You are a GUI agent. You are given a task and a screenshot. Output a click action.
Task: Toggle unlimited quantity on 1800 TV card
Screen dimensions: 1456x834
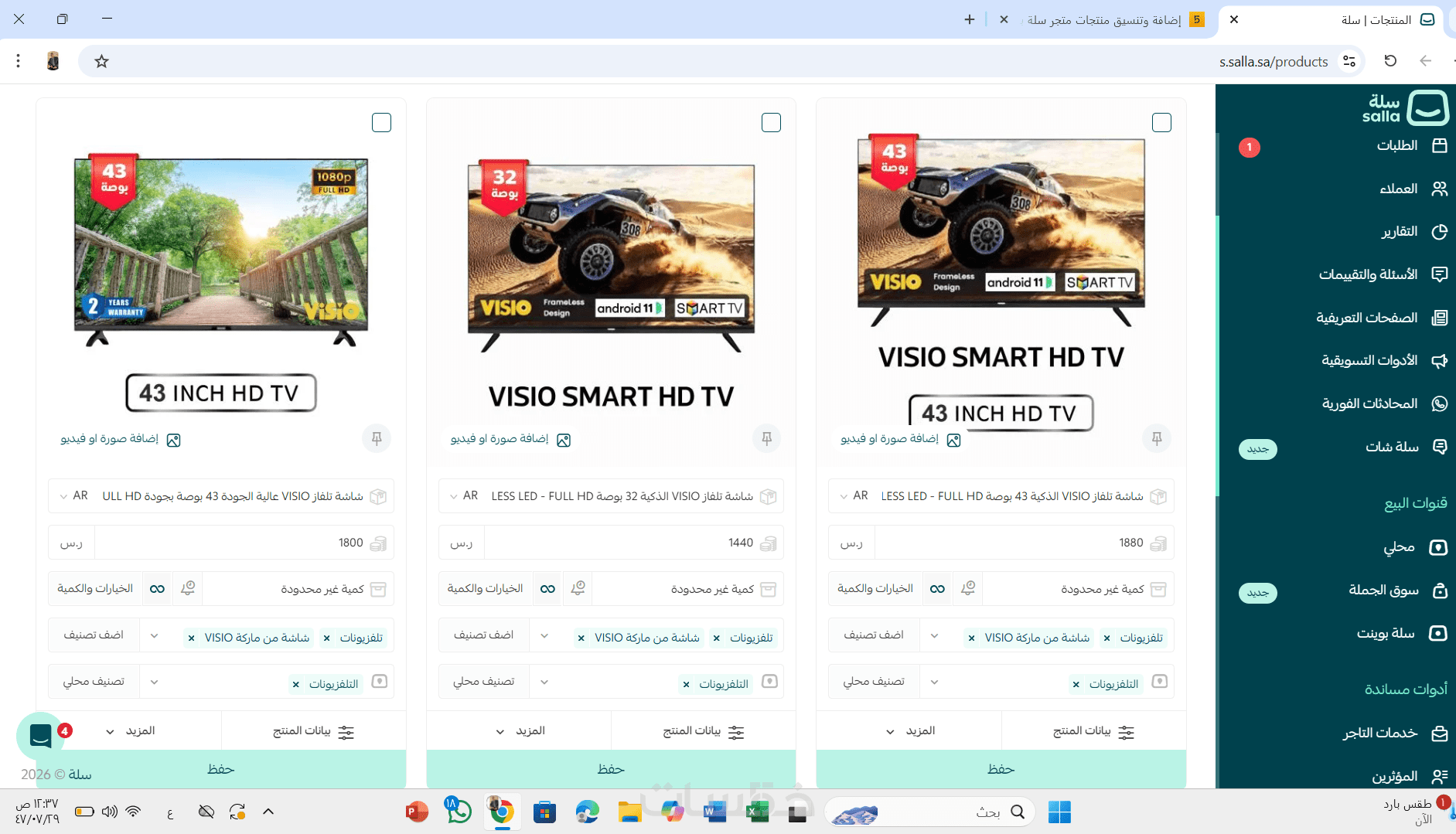point(157,589)
